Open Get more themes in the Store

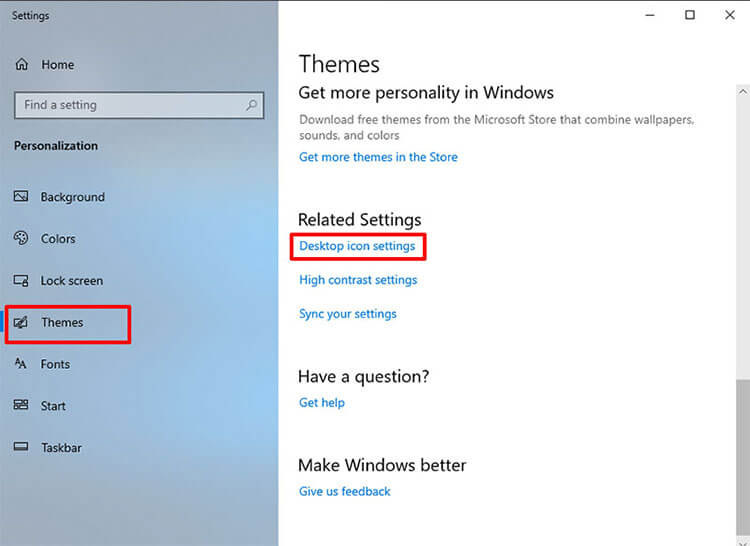tap(378, 157)
